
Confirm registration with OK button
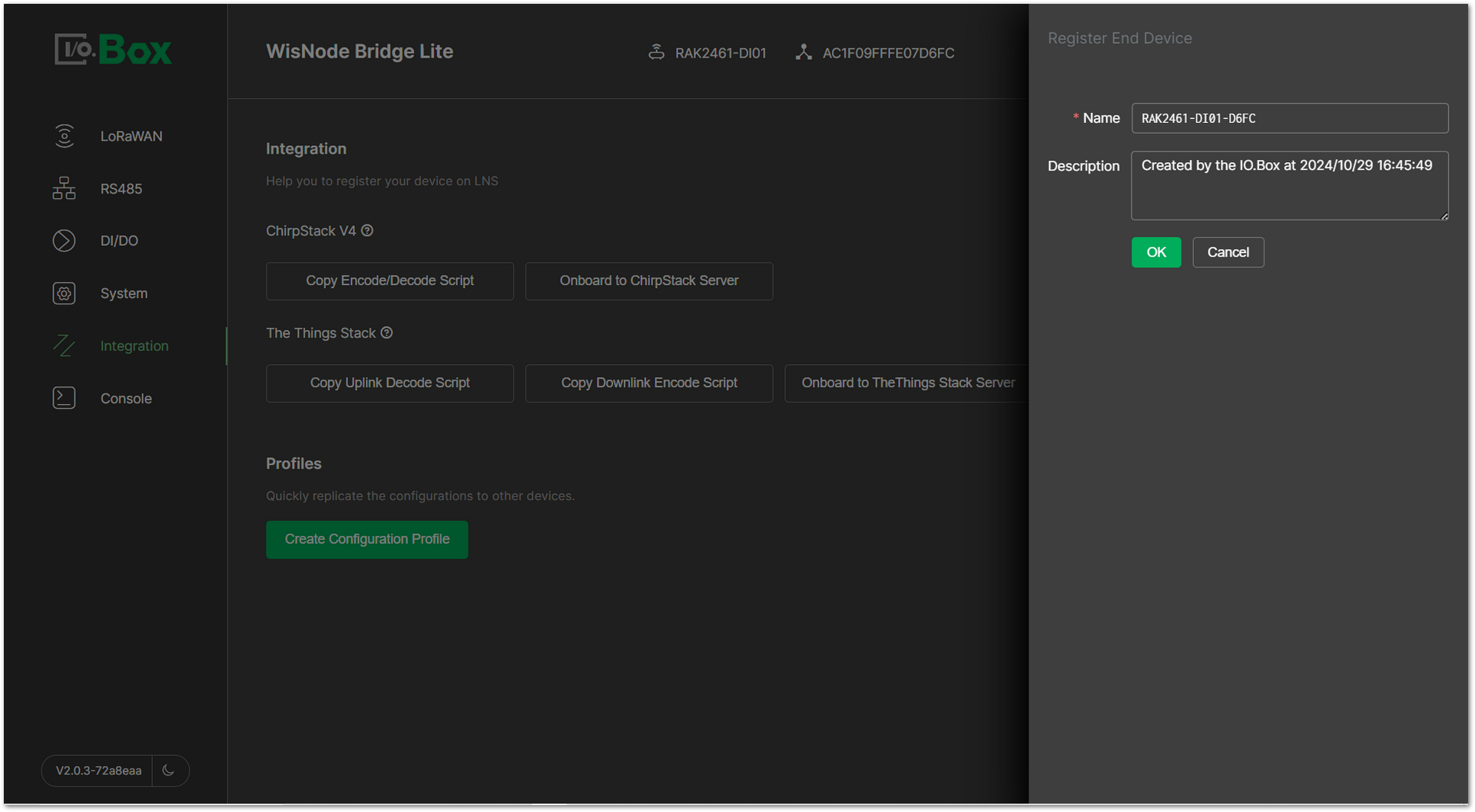(x=1156, y=252)
